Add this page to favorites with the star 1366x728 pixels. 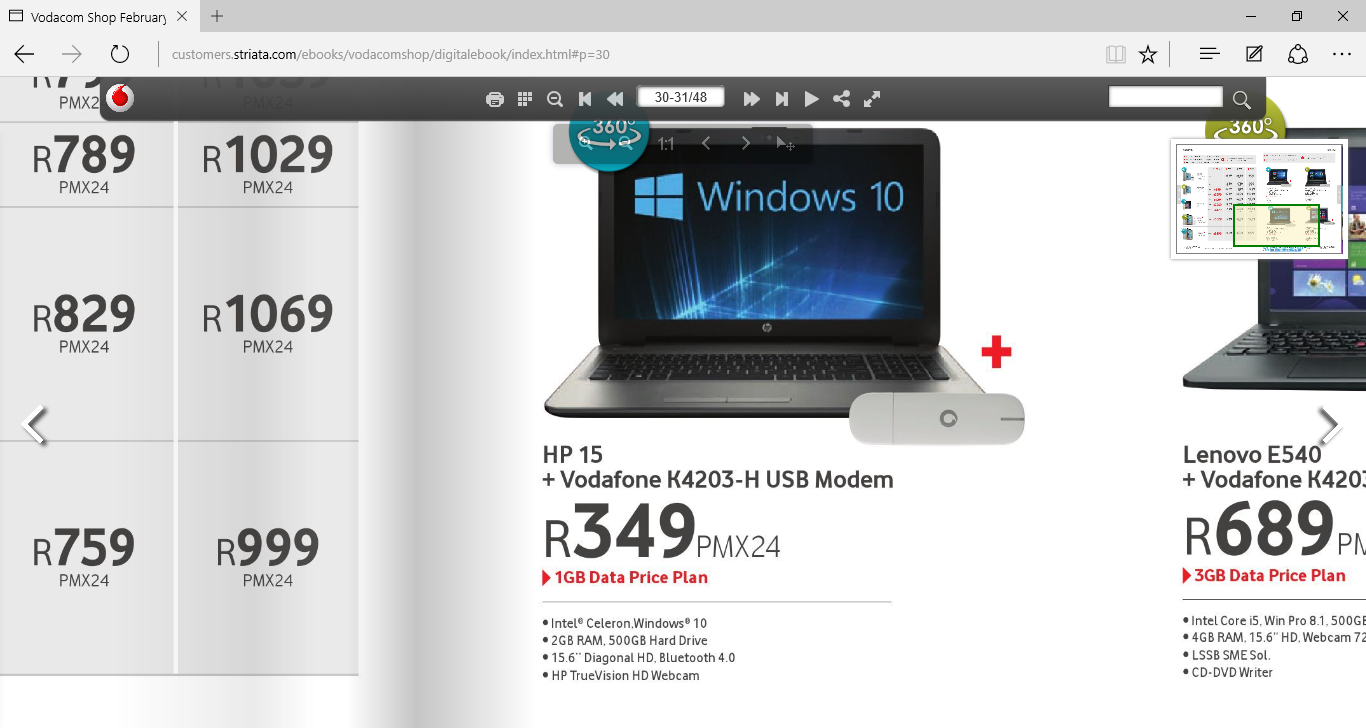pos(1148,54)
